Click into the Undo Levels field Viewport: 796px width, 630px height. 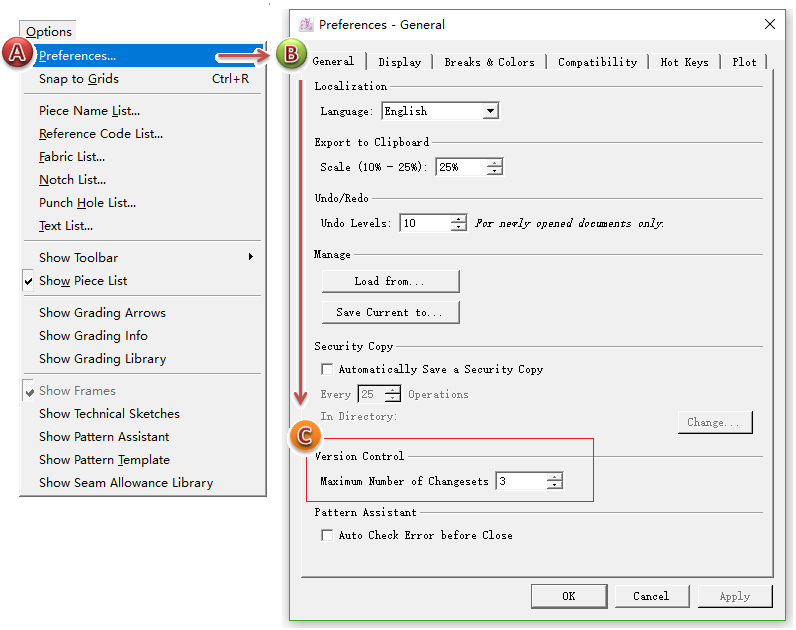(424, 223)
